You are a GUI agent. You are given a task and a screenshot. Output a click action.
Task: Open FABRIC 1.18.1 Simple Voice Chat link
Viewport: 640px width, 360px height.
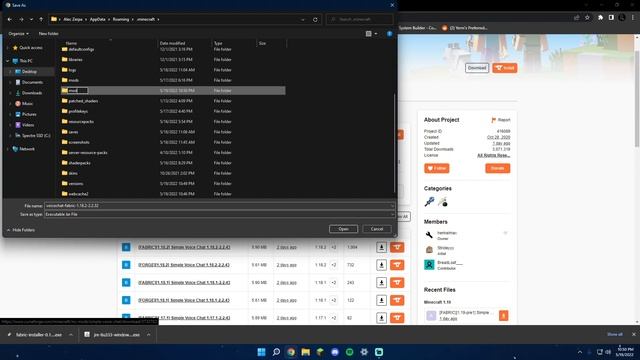(184, 282)
